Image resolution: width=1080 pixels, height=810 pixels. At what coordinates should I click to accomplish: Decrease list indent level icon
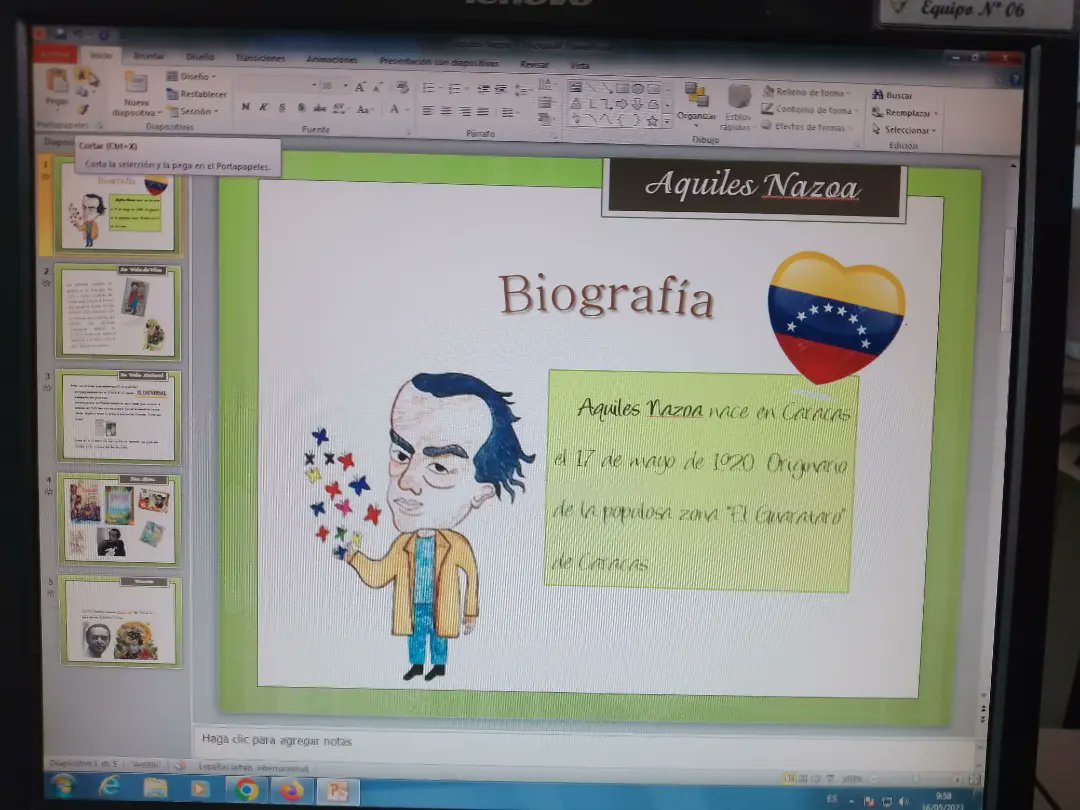484,89
